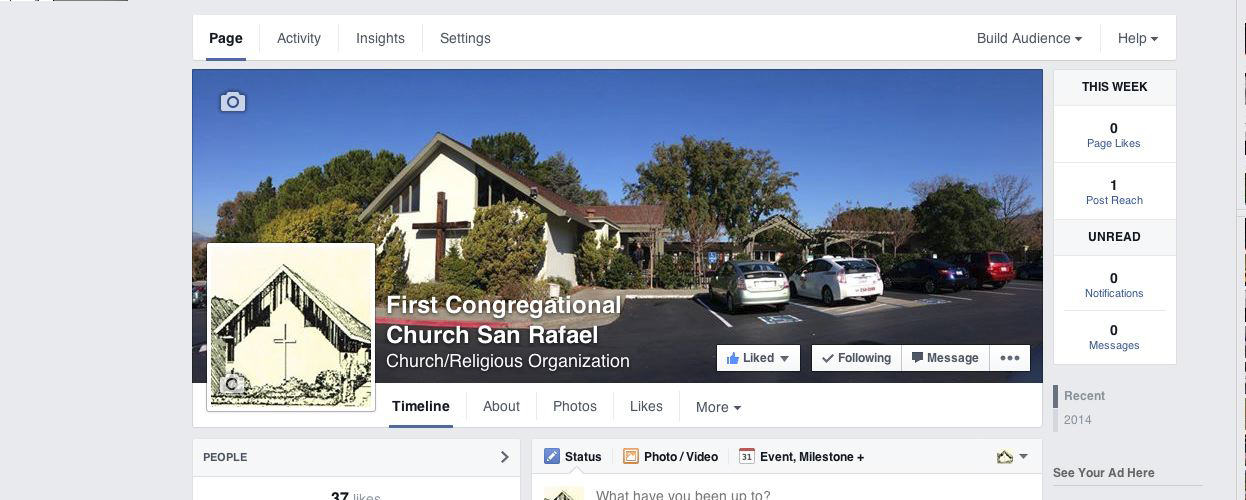Click the Message speech bubble button

point(945,358)
